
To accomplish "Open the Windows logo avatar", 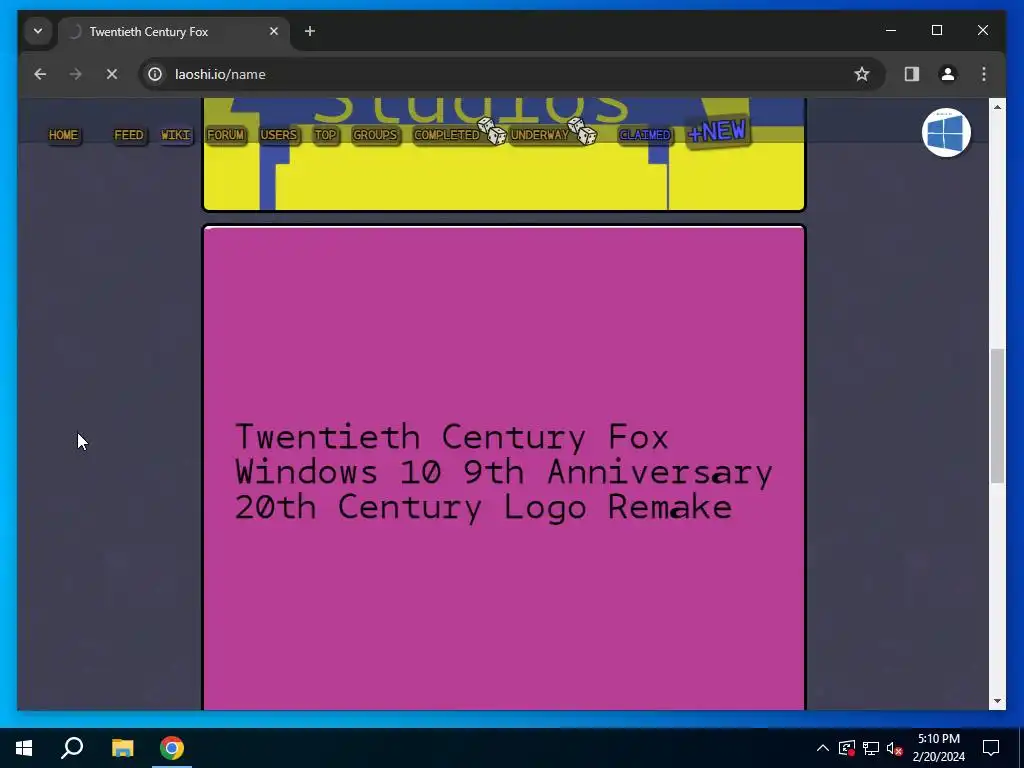I will click(946, 133).
